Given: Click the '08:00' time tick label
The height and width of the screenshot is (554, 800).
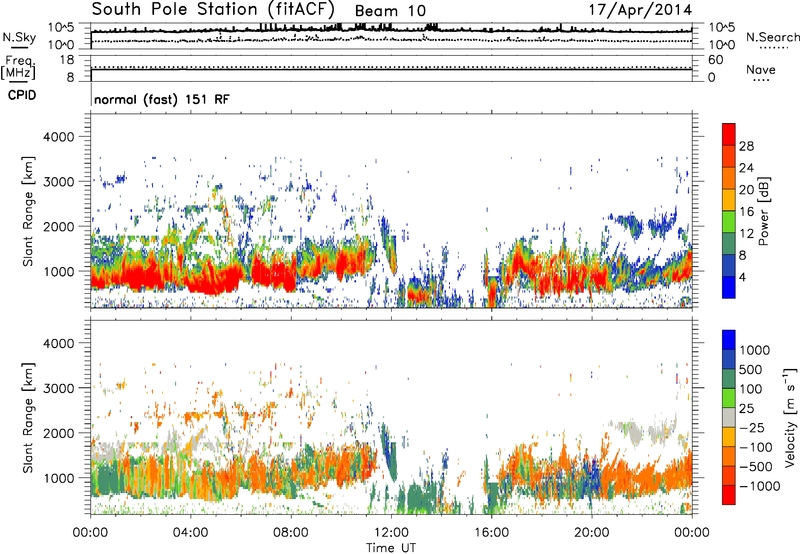Looking at the screenshot, I should pyautogui.click(x=291, y=533).
